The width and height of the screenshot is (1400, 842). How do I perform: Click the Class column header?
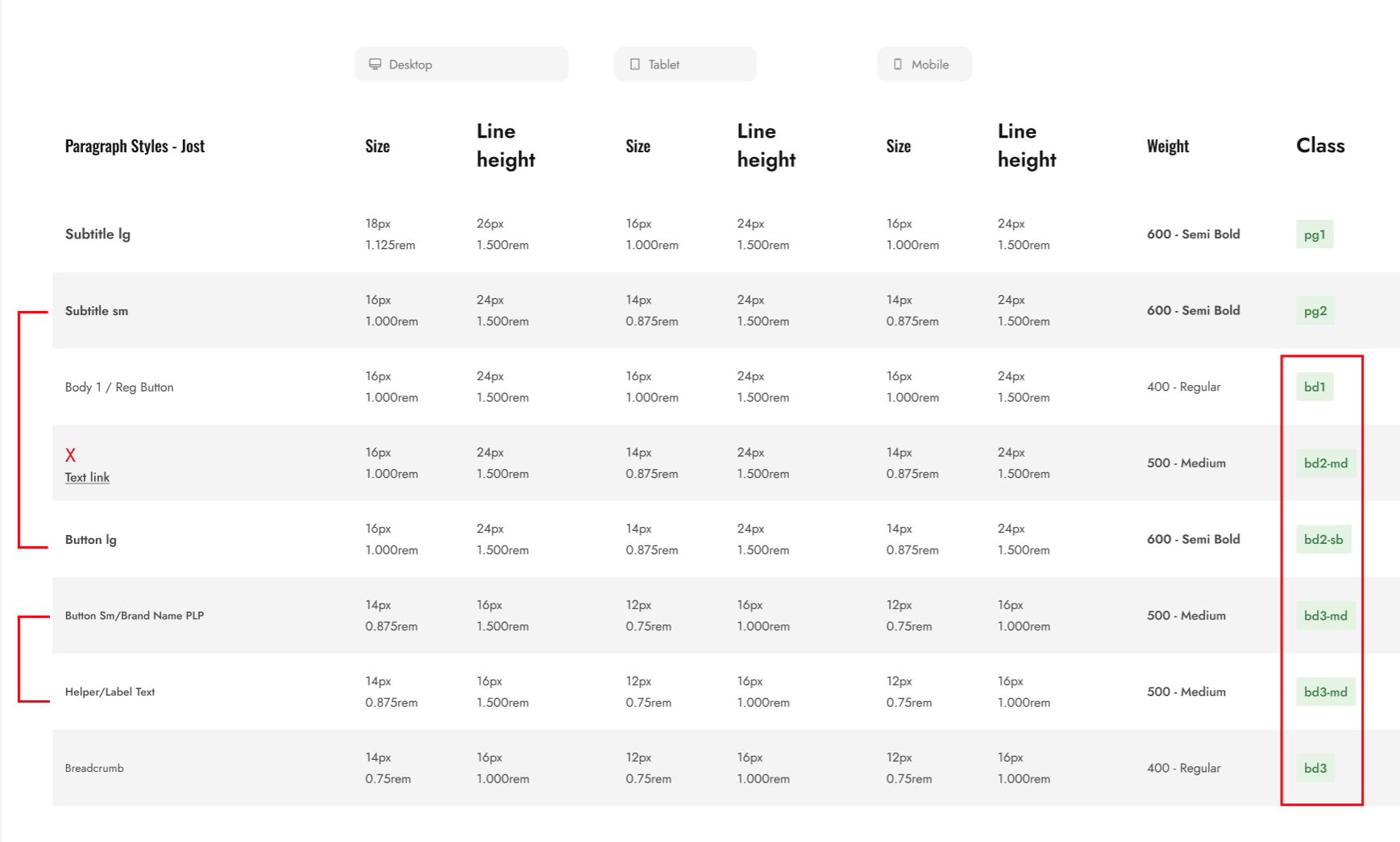click(1320, 146)
